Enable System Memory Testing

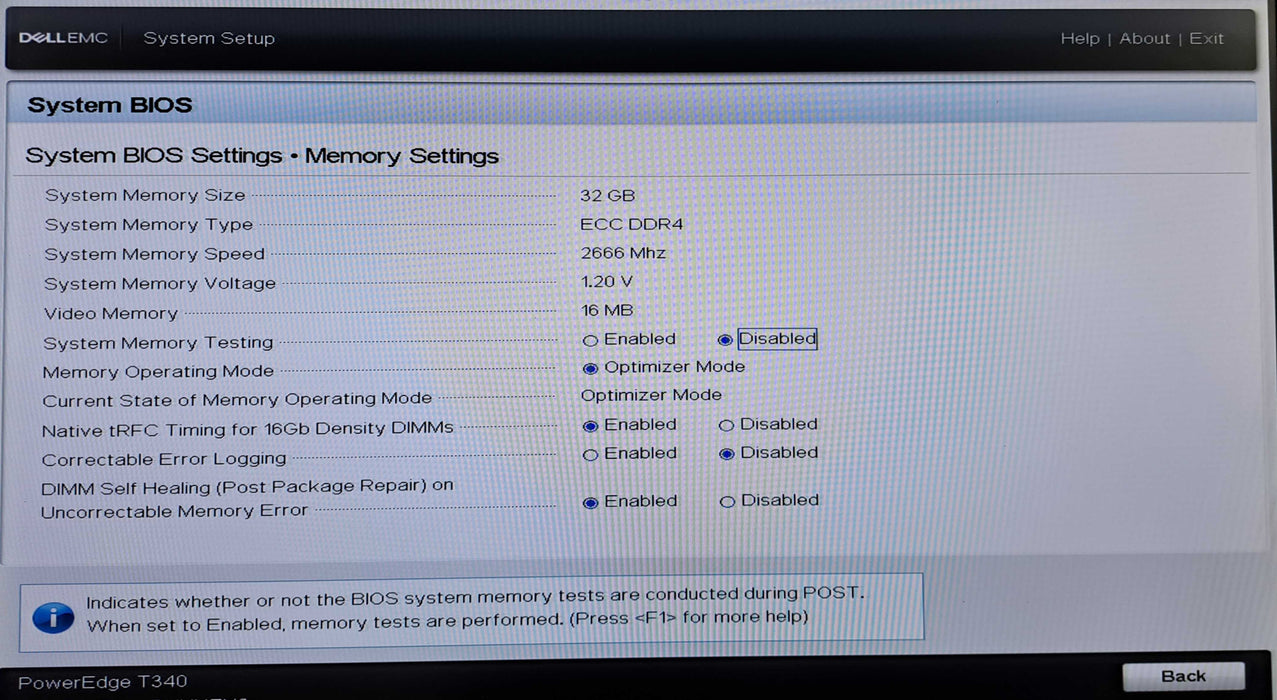[590, 341]
